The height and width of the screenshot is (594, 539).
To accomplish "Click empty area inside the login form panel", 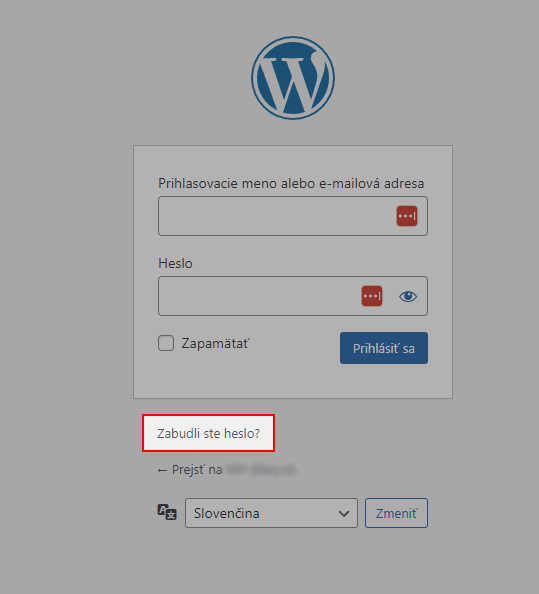I will click(x=293, y=381).
